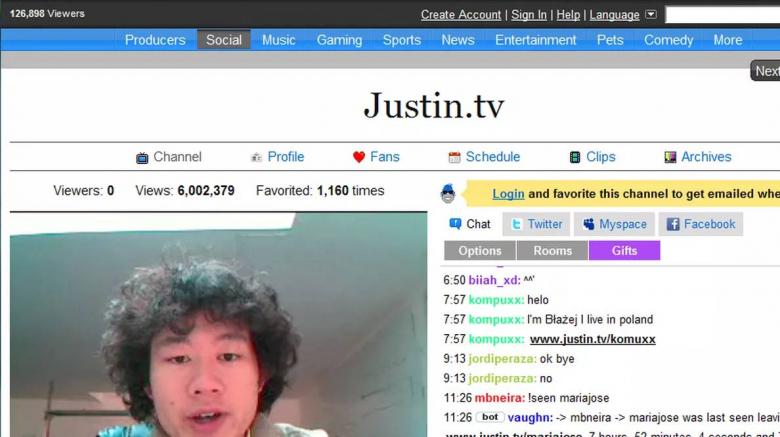Screen dimensions: 780x437
Task: Open the Language dropdown arrow
Action: click(x=651, y=14)
